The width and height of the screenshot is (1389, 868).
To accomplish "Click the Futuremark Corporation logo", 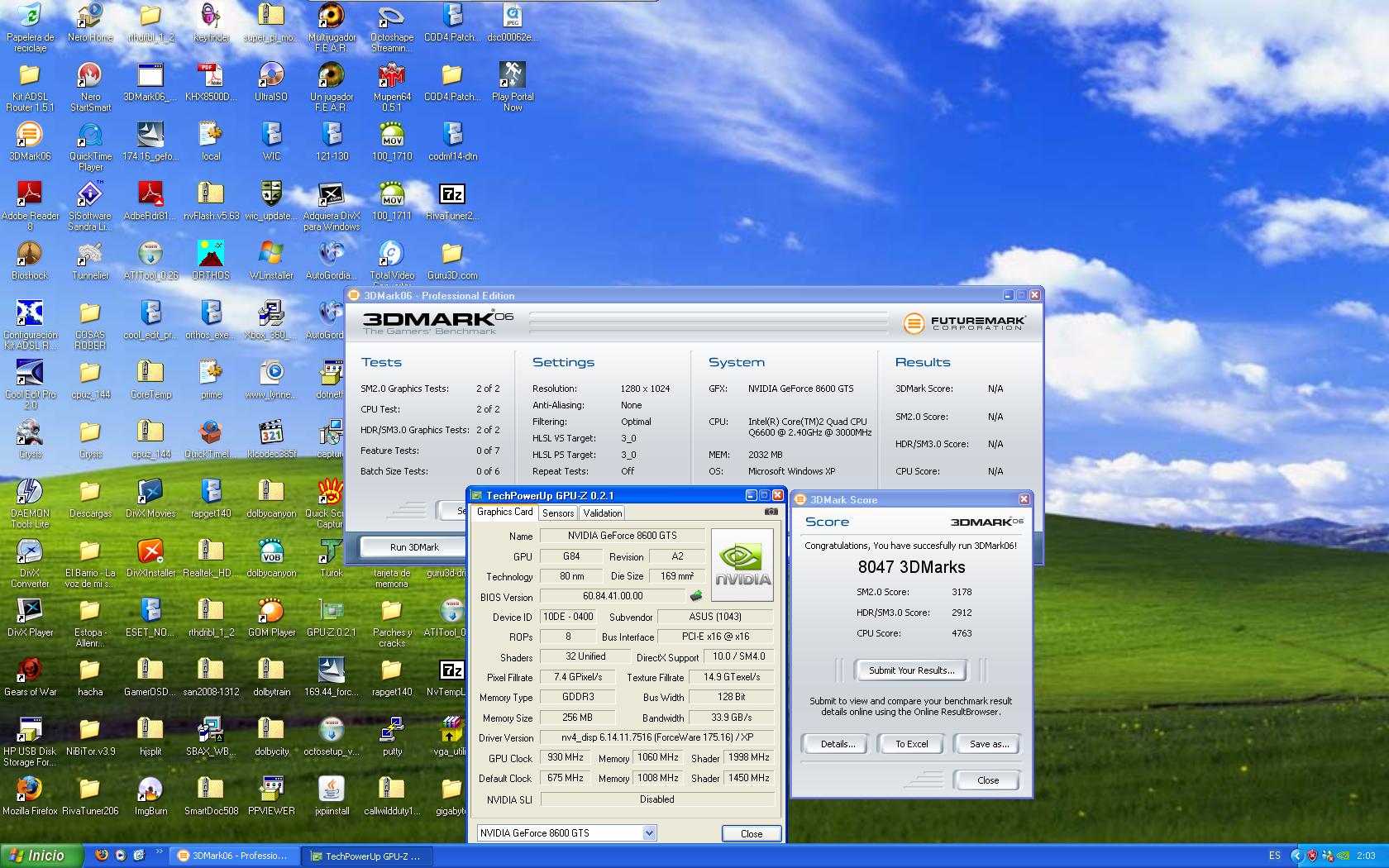I will 964,322.
